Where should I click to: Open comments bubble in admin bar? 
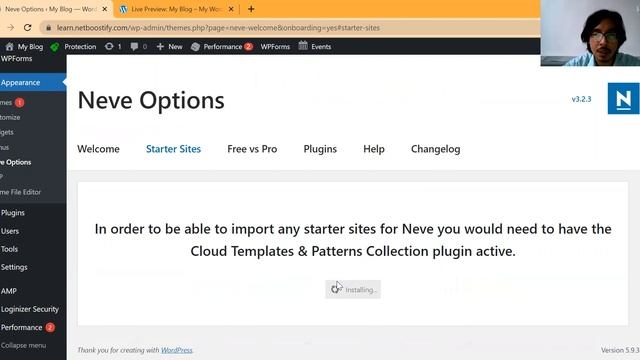(138, 47)
